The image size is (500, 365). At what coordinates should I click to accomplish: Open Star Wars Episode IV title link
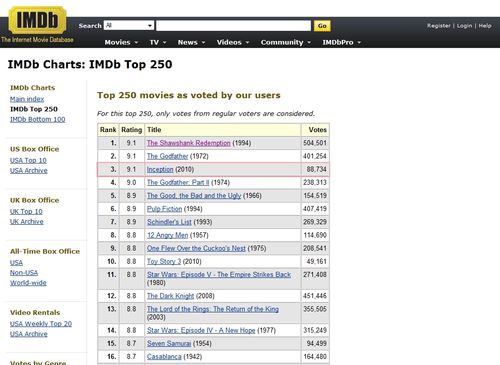pos(201,330)
